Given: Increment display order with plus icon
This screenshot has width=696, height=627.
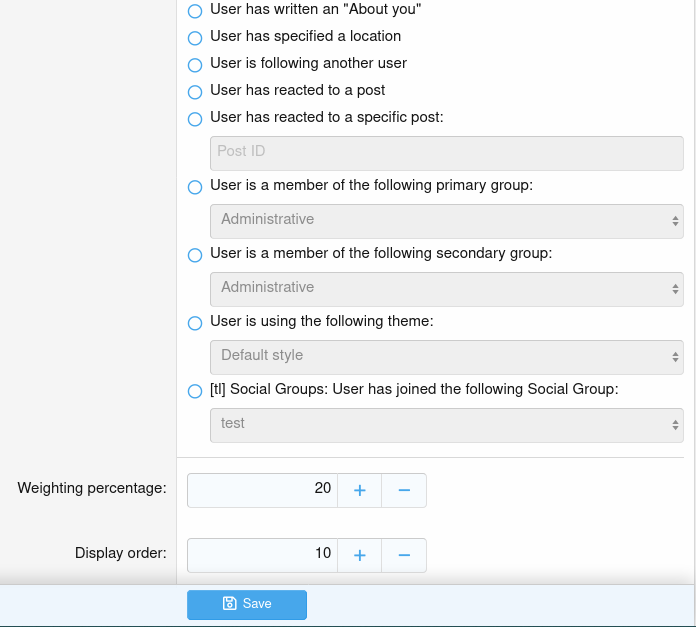Looking at the screenshot, I should tap(360, 555).
